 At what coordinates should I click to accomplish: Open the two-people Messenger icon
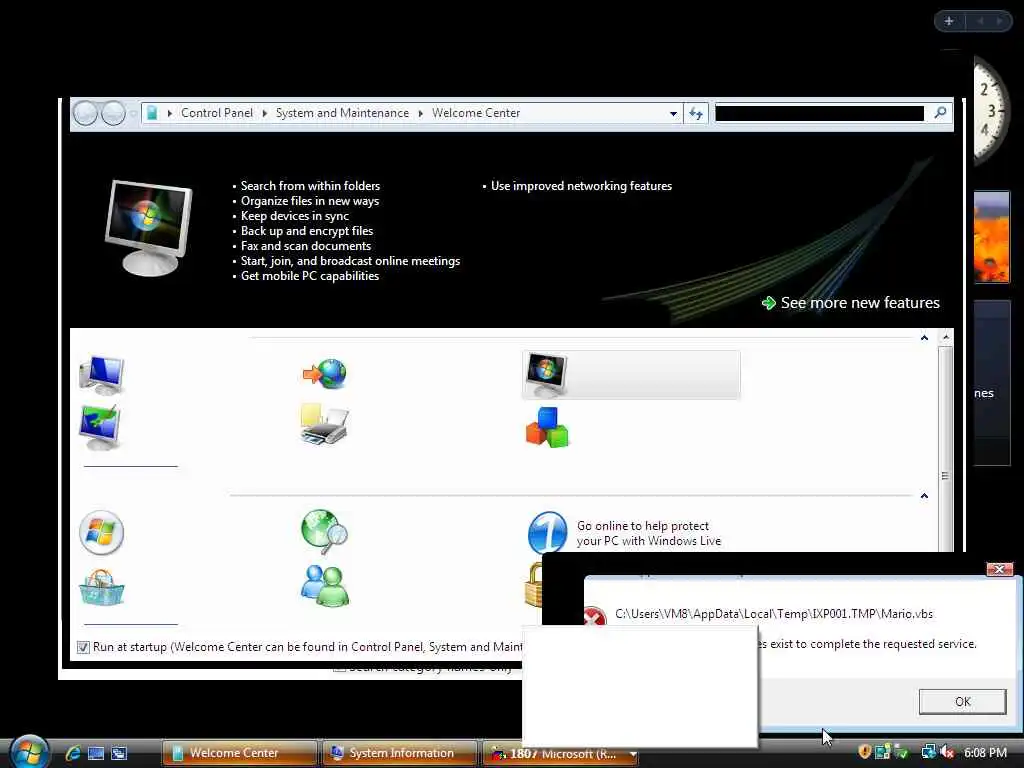(325, 585)
